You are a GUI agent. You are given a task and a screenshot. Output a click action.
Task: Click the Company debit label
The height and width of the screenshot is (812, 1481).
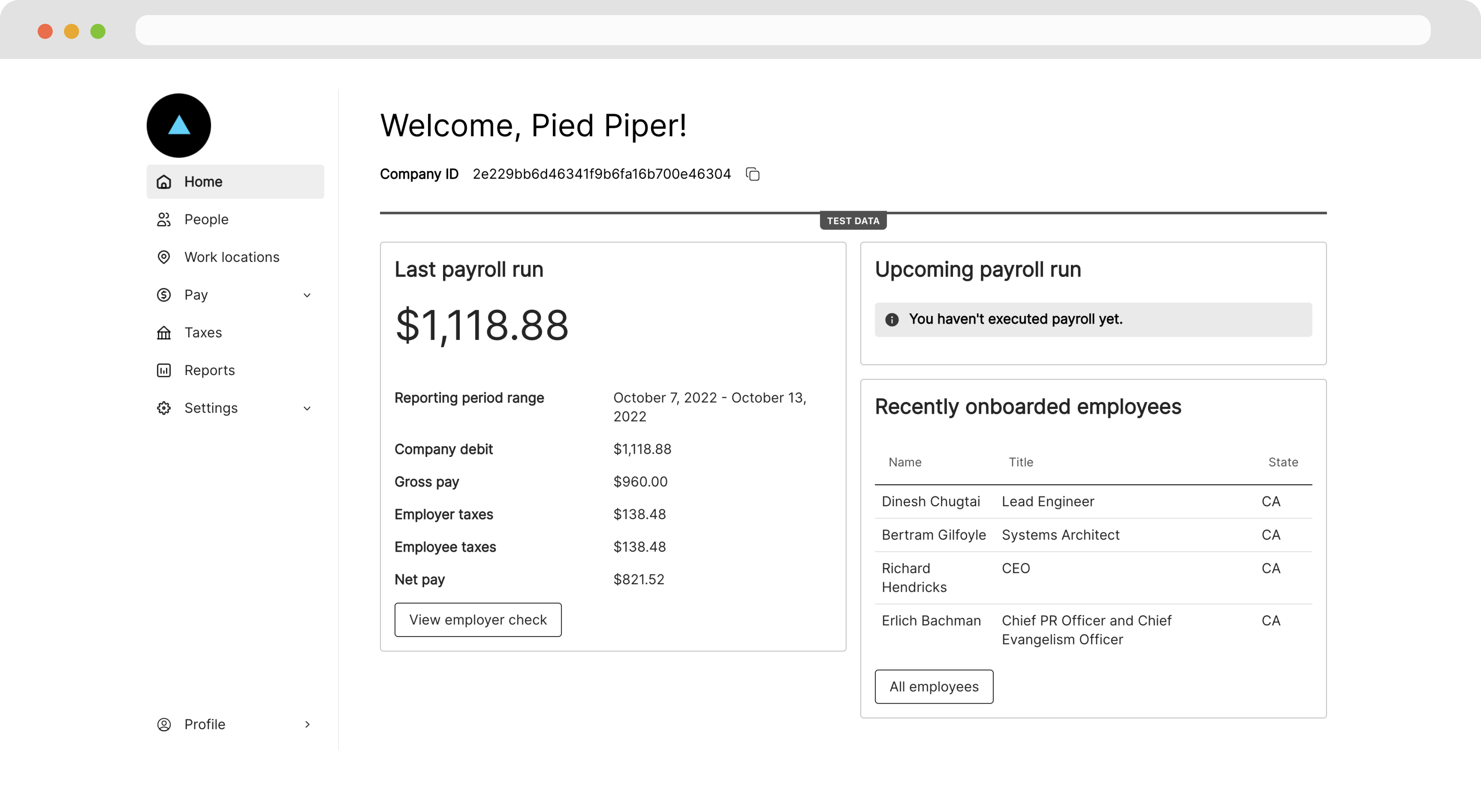click(444, 449)
